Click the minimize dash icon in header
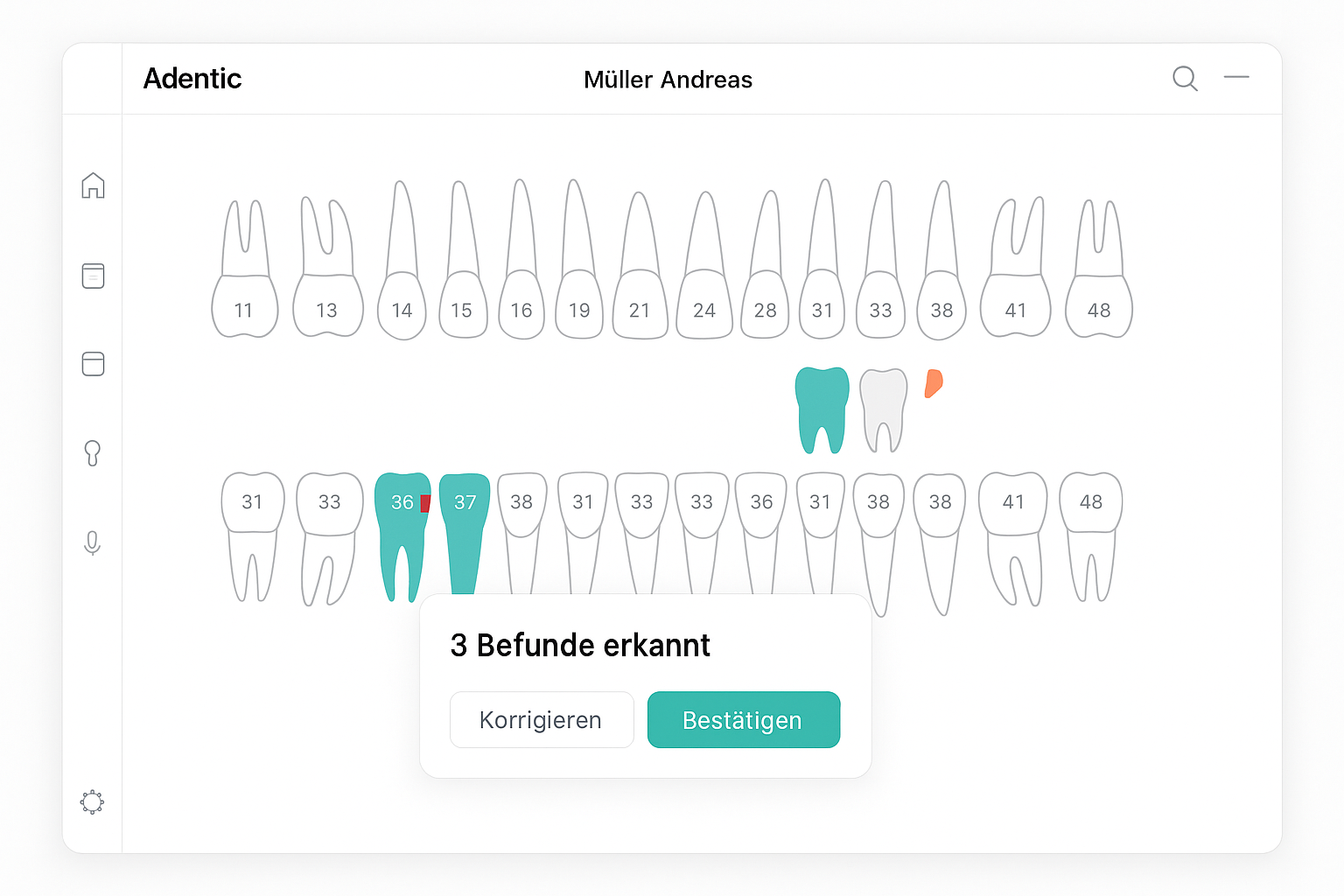Image resolution: width=1344 pixels, height=896 pixels. point(1236,78)
